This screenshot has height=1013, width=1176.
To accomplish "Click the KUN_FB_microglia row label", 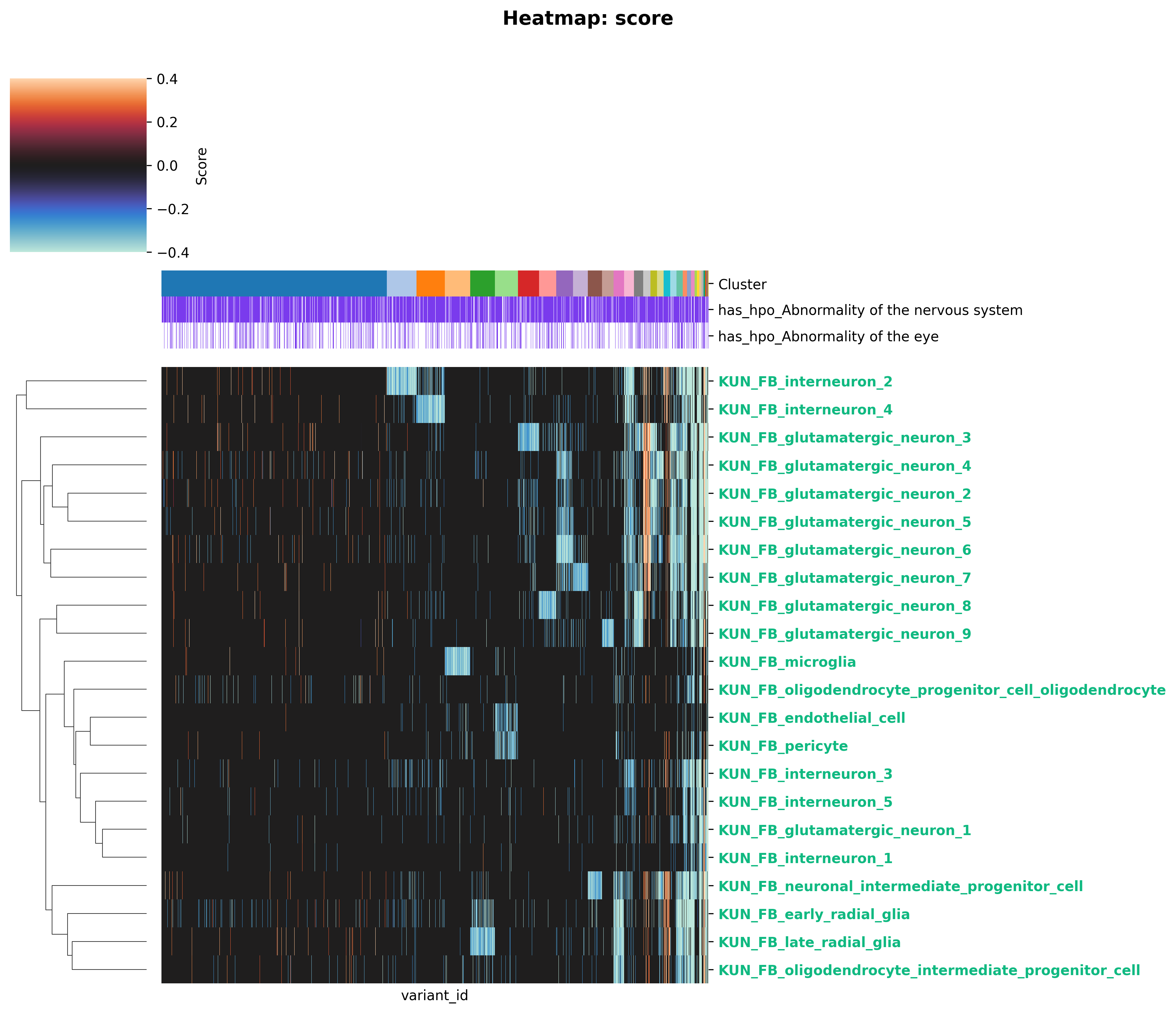I will coord(787,662).
